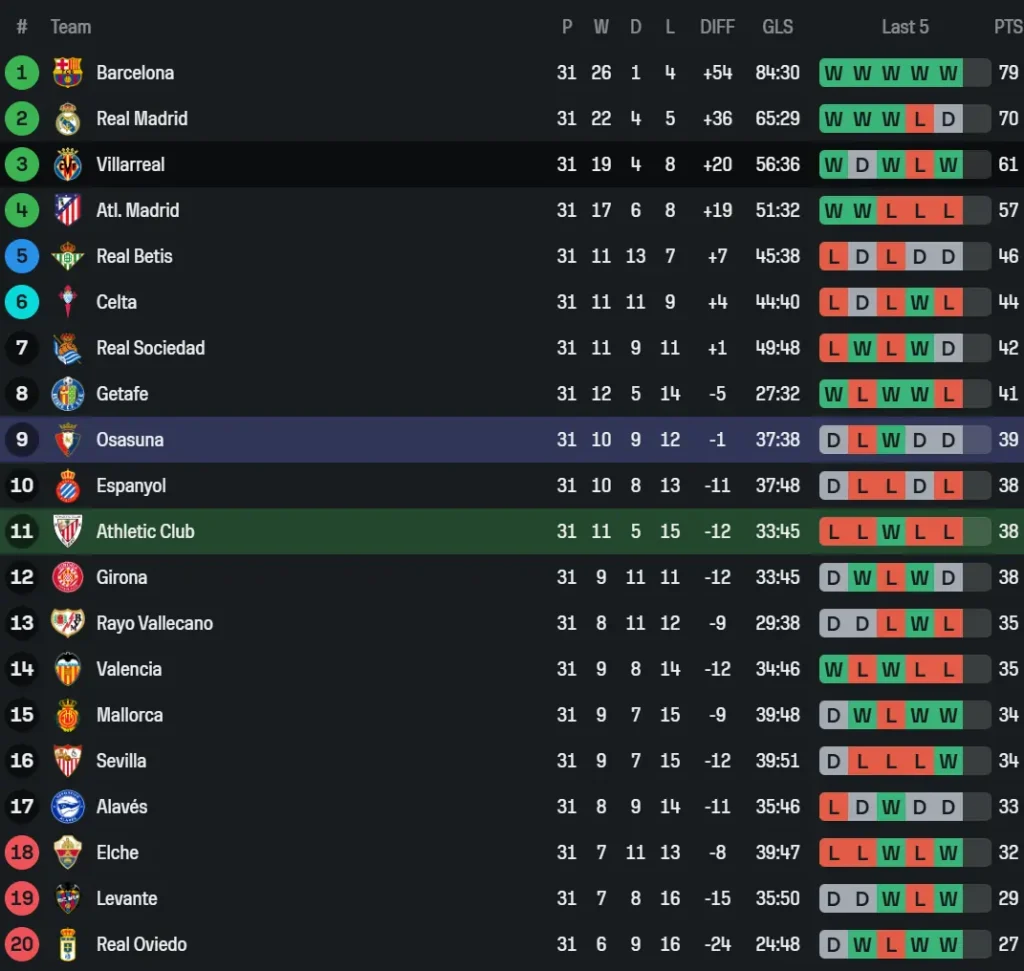
Task: Sort by the DIFF column header
Action: pos(717,27)
